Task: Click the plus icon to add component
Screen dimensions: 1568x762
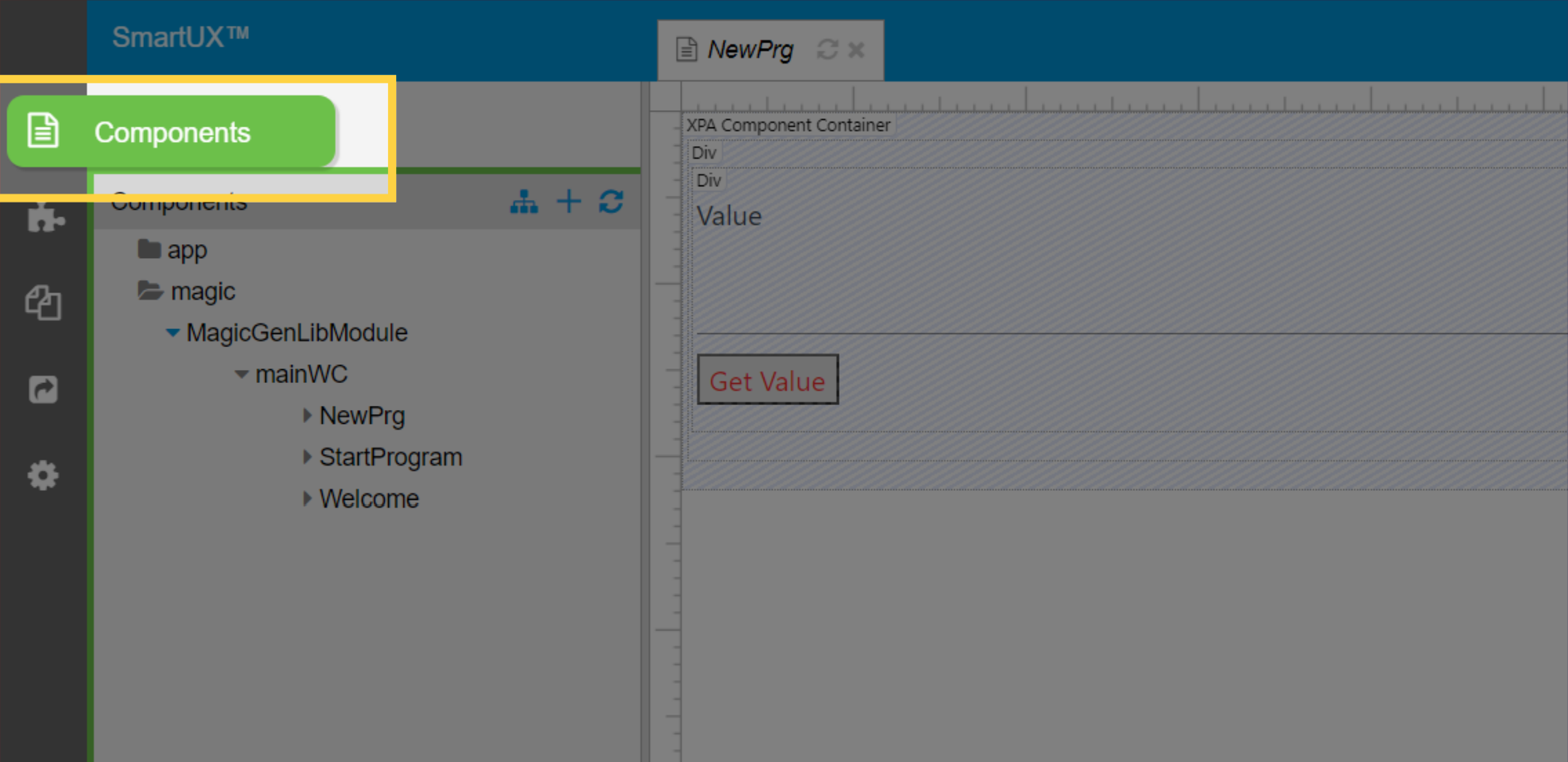Action: point(568,202)
